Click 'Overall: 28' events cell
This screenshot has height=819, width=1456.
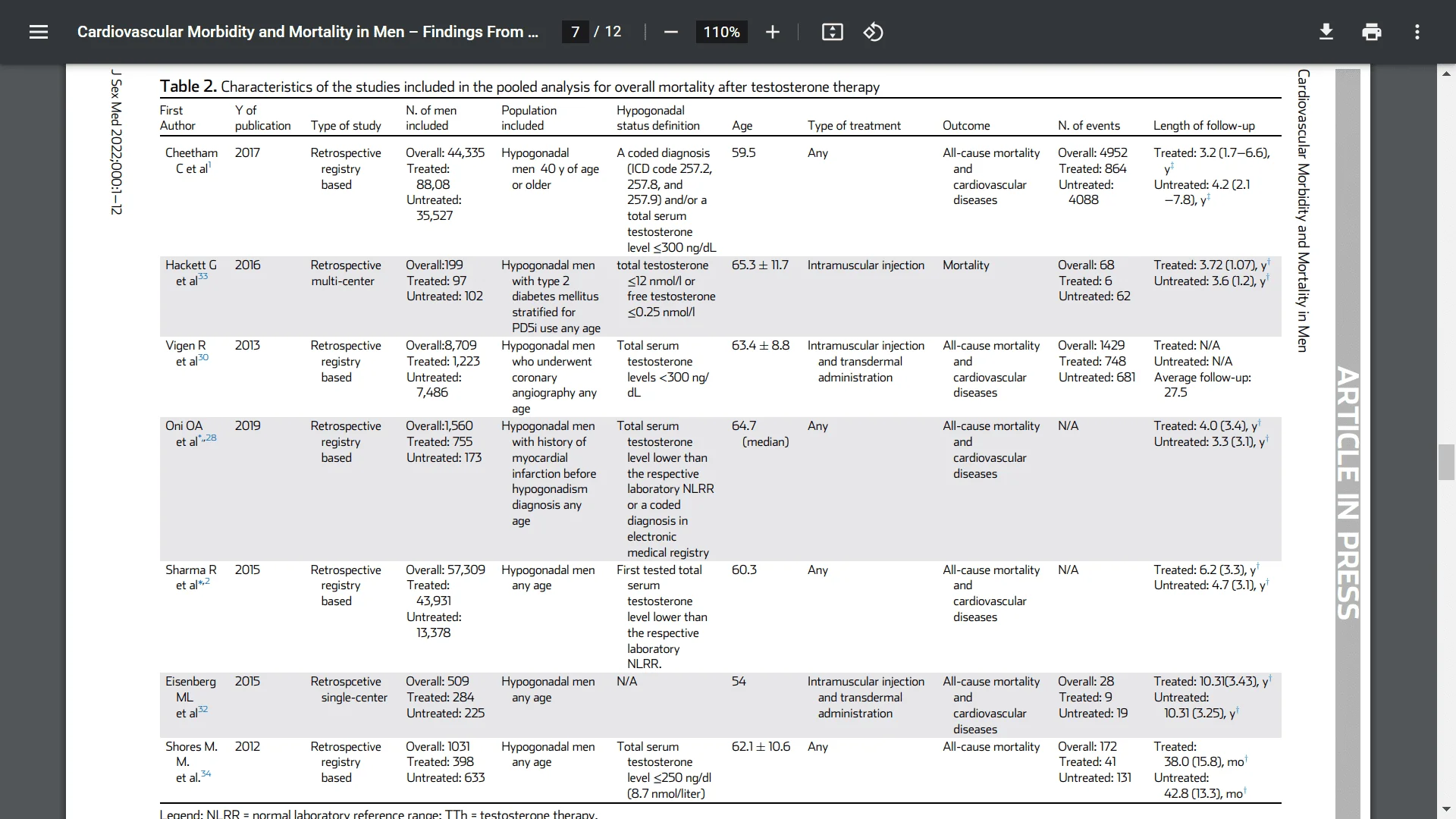(x=1086, y=681)
